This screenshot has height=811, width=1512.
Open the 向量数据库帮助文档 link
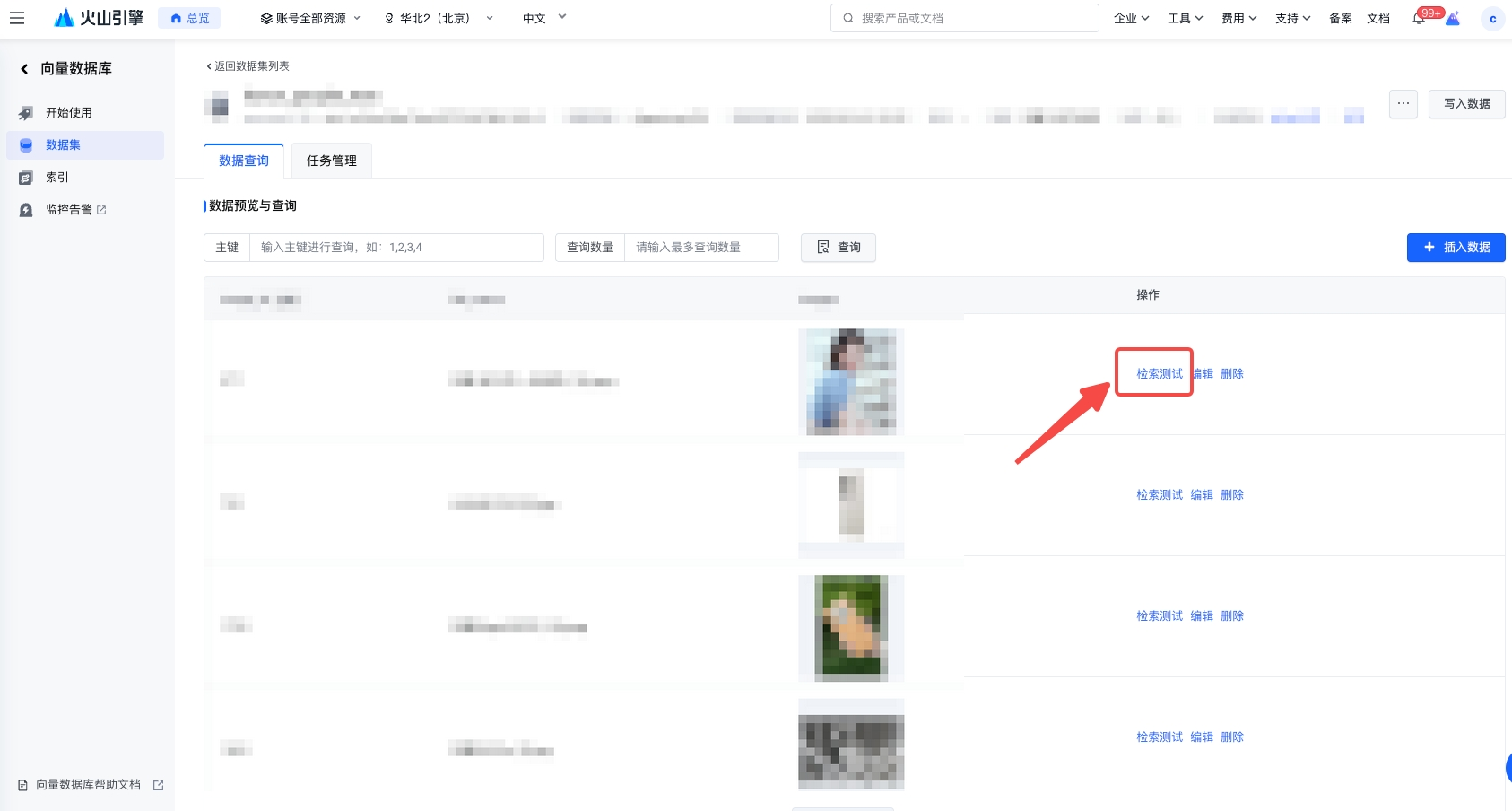pyautogui.click(x=88, y=785)
